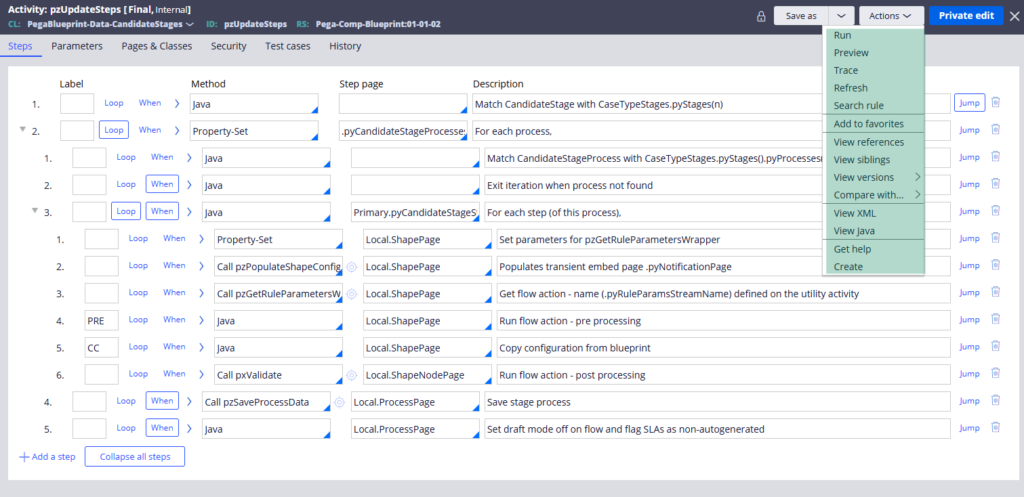Toggle the When button on 'Save stage process' step
Screen dimensions: 1024x497
pyautogui.click(x=162, y=401)
